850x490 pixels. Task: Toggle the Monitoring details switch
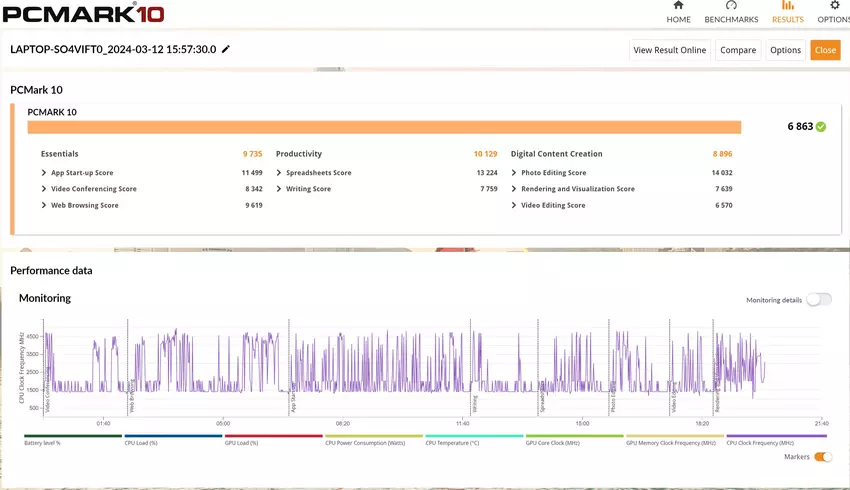[818, 299]
